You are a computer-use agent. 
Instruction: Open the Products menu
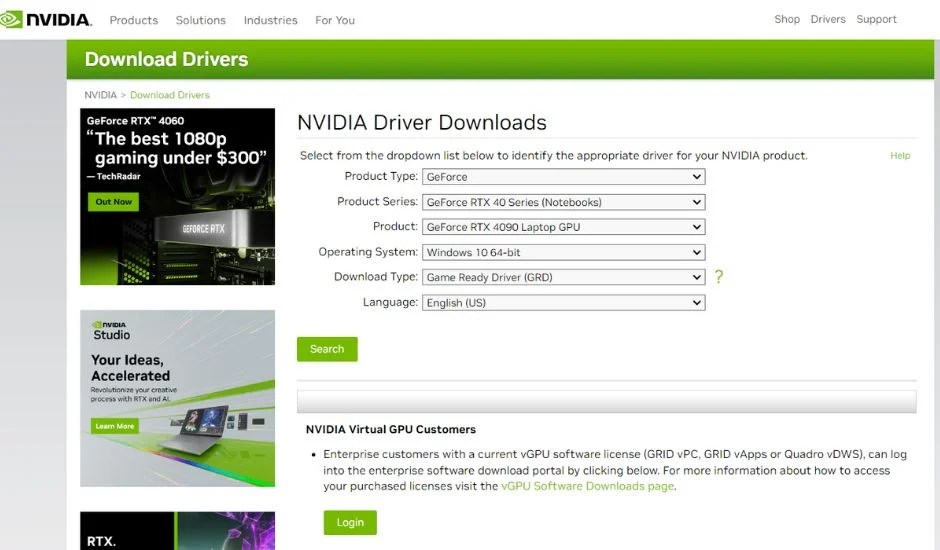pyautogui.click(x=134, y=20)
